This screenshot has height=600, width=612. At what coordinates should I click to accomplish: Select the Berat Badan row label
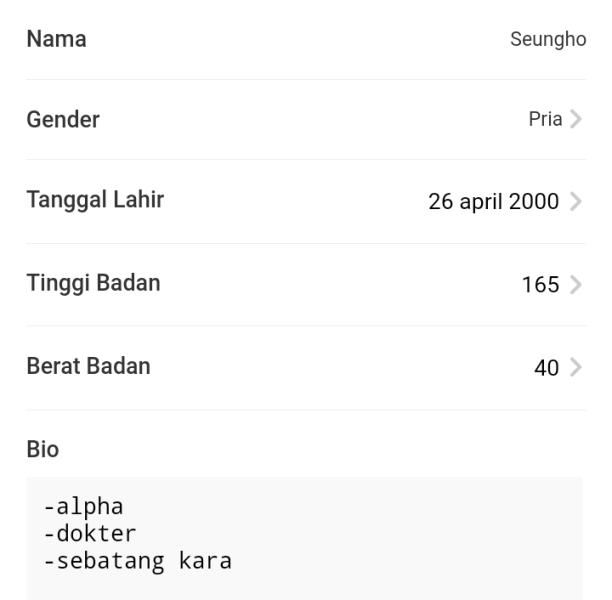coord(89,366)
